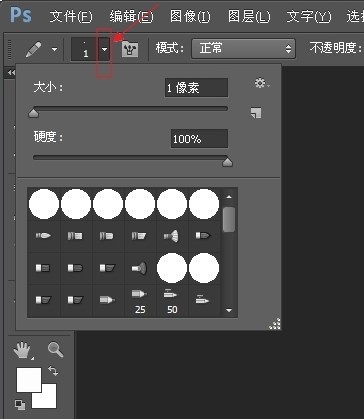Click the Ps application logo
Viewport: 364px width, 419px height.
[x=21, y=15]
